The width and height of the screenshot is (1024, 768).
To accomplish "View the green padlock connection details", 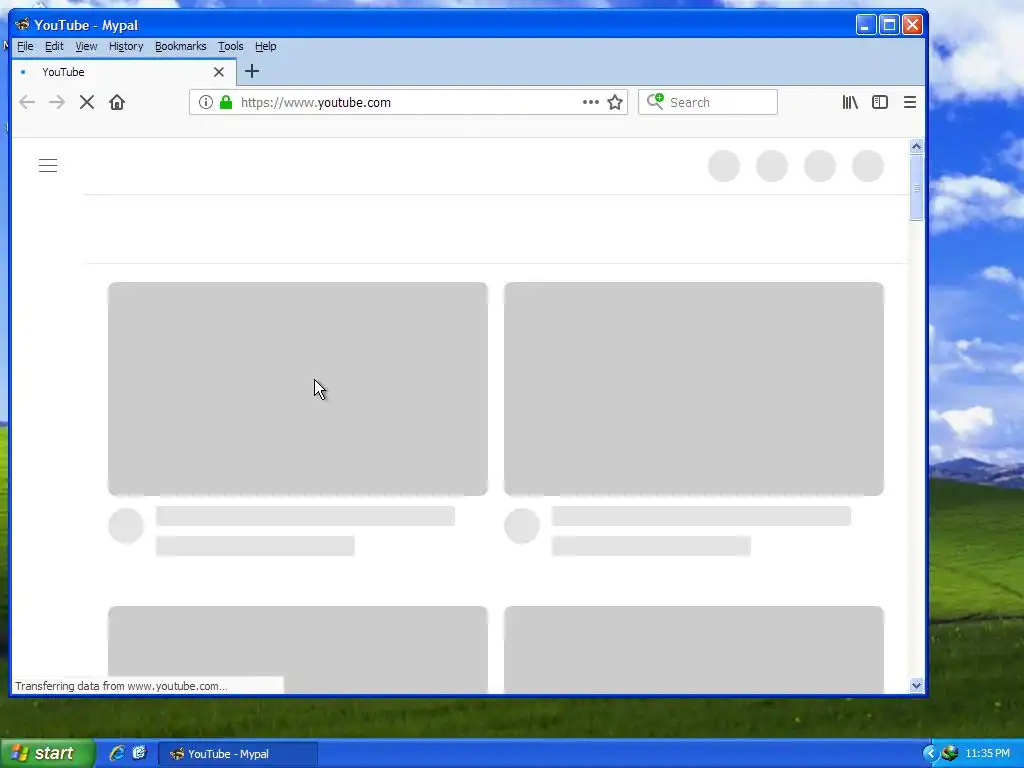I will (226, 103).
